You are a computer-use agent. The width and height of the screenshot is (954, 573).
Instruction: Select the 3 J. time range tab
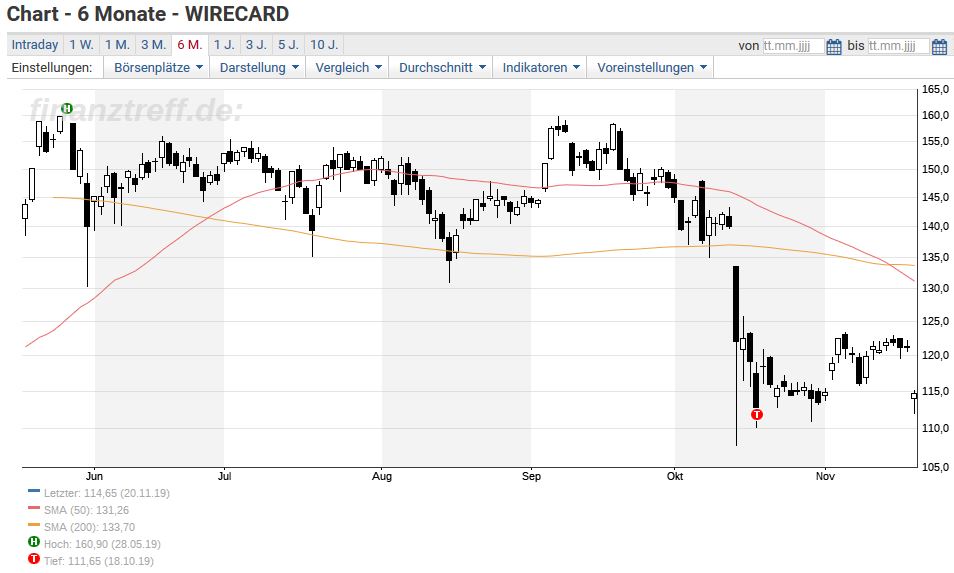click(256, 45)
